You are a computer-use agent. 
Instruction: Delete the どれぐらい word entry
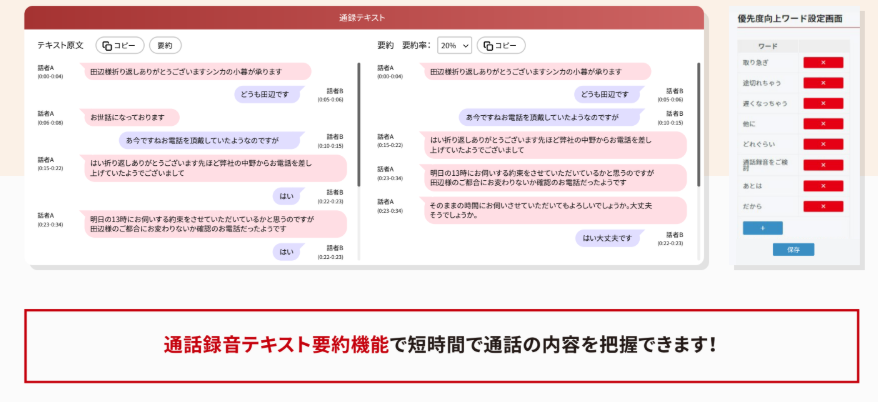[x=823, y=144]
